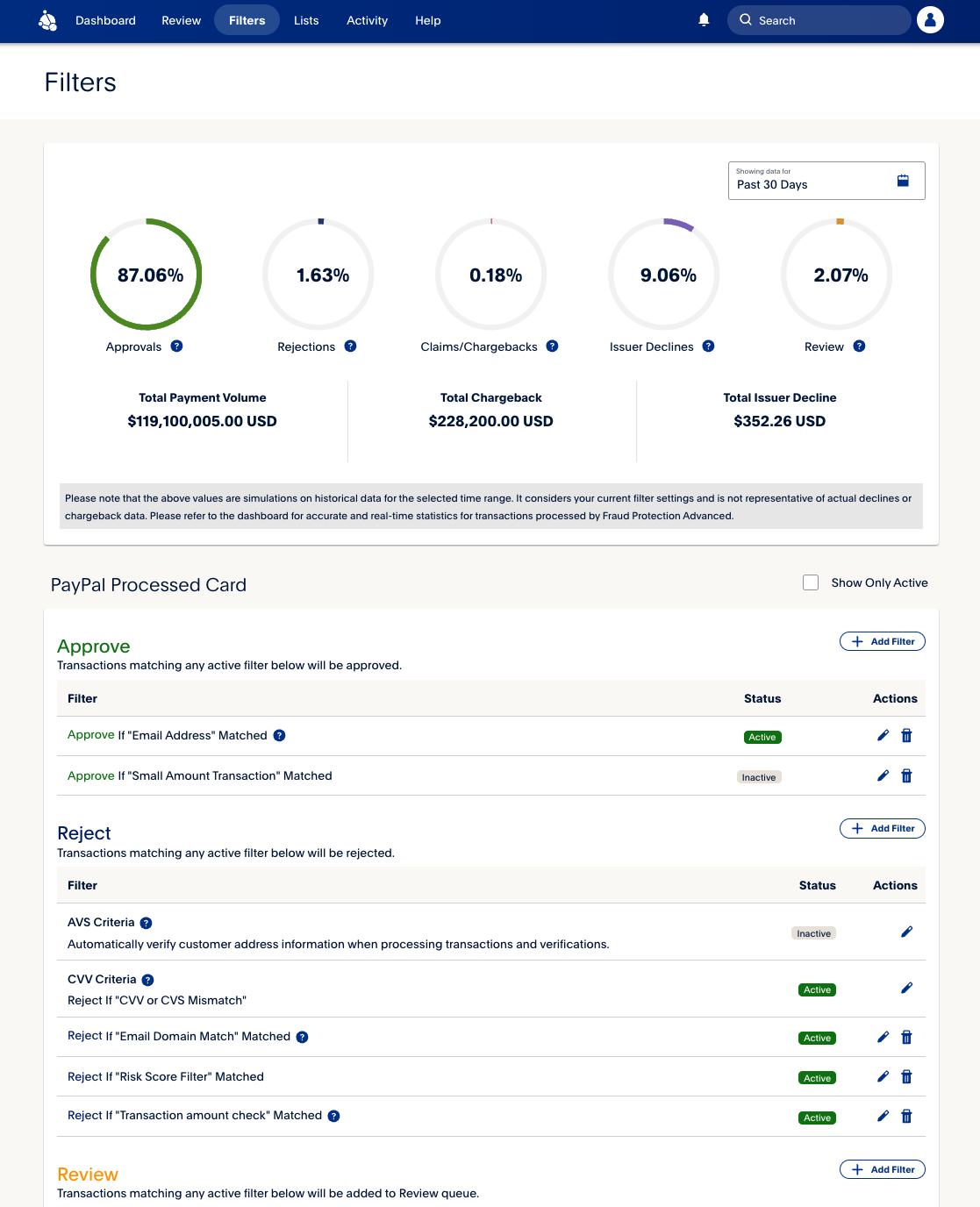Open the user profile avatar menu

[x=930, y=20]
